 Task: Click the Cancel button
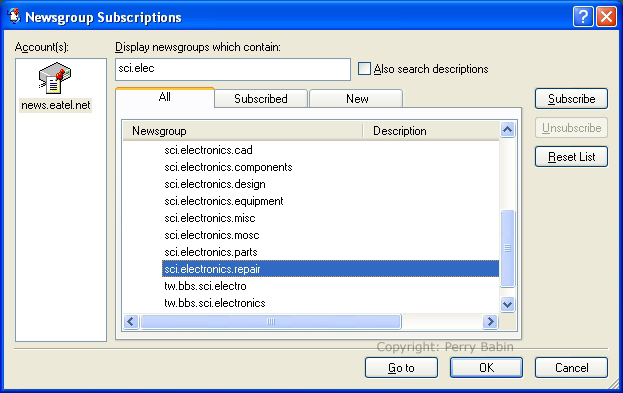[571, 368]
